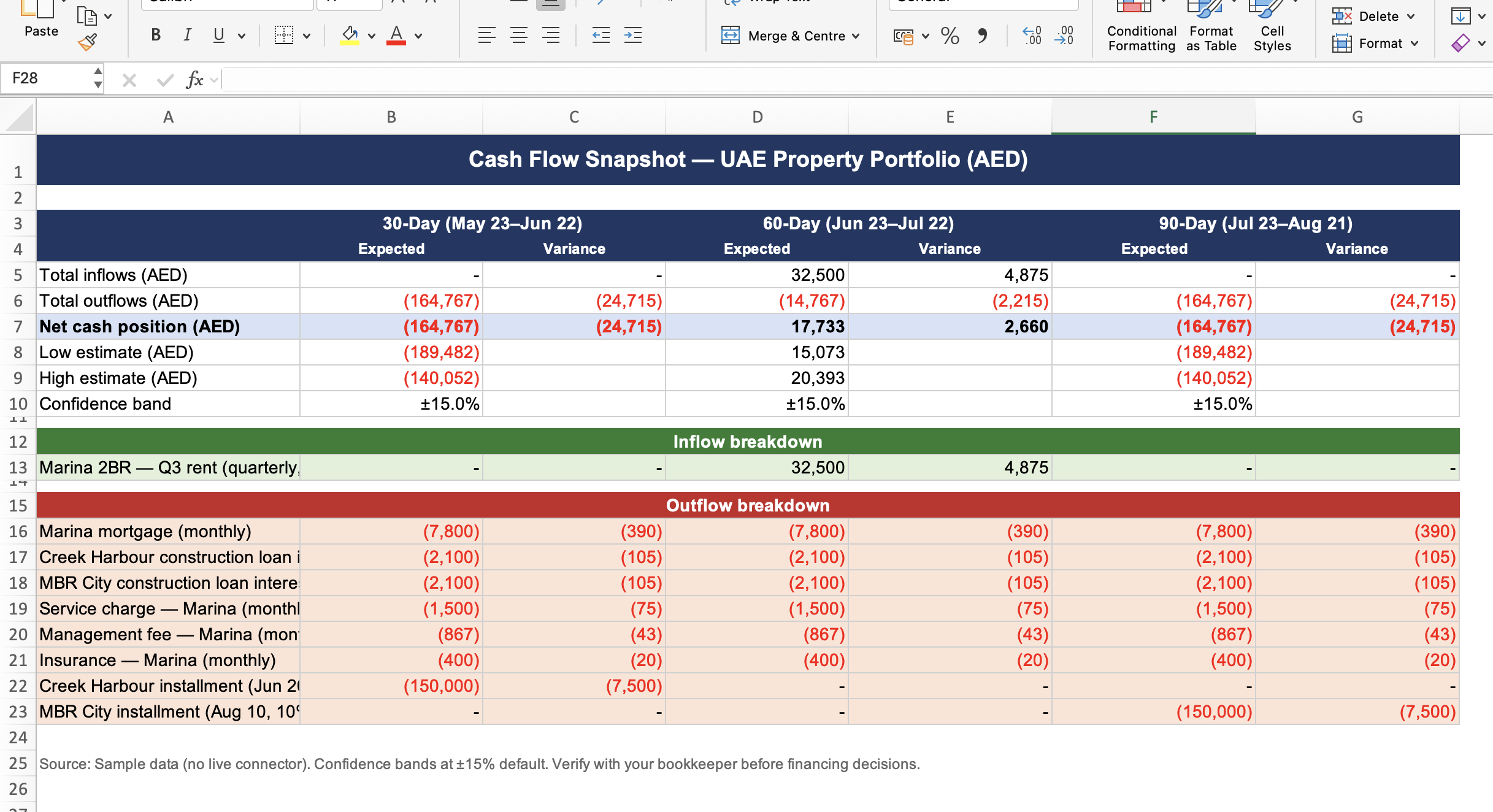The image size is (1493, 812).
Task: Open Cell Styles
Action: (x=1272, y=27)
